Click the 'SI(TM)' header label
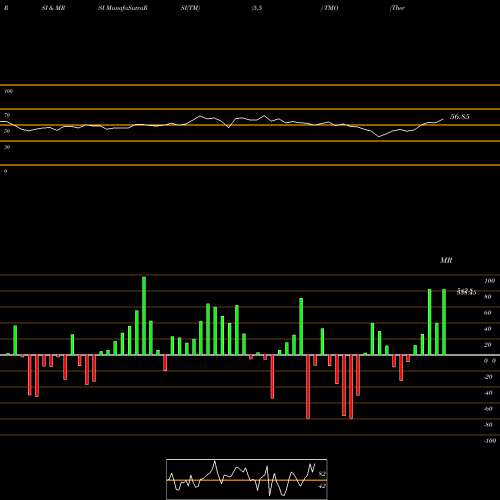 (x=190, y=8)
